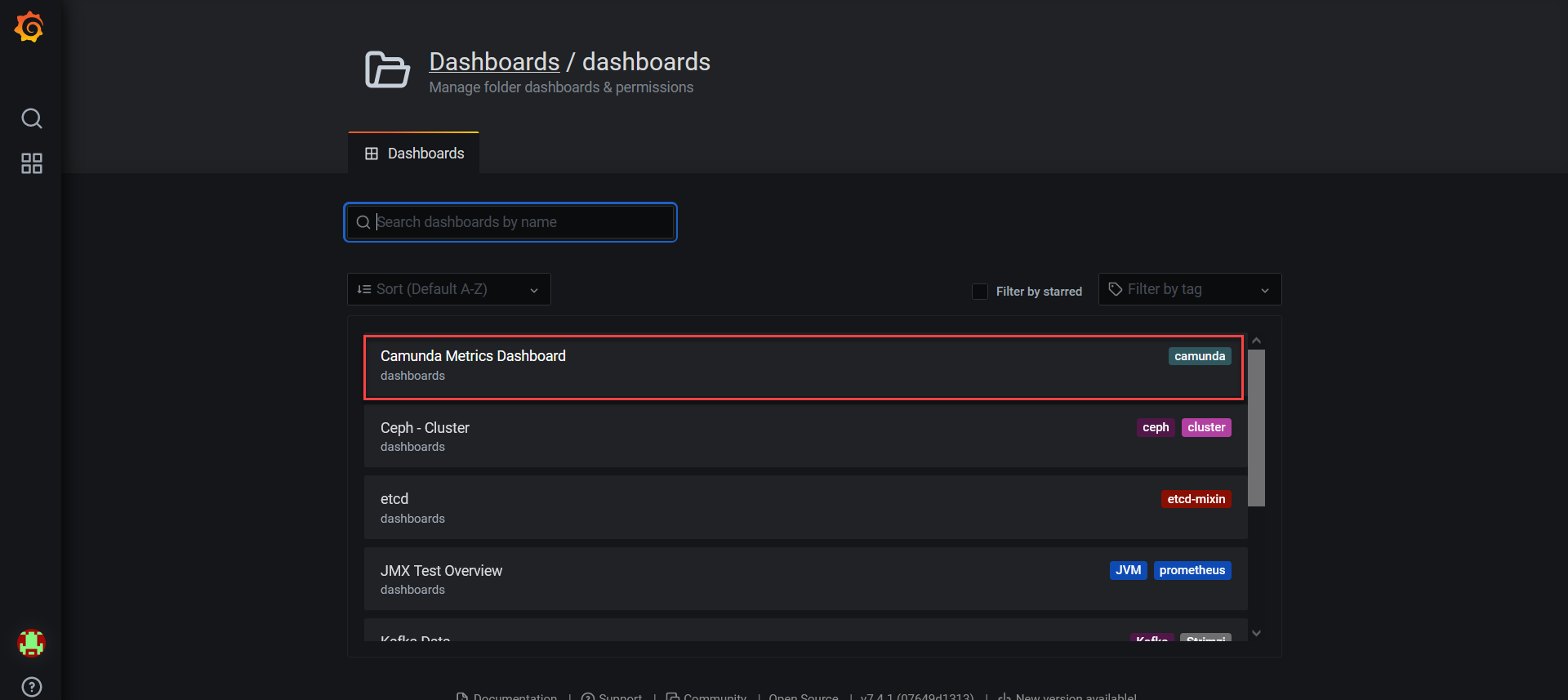Open the Filter by tag dropdown
This screenshot has height=700, width=1568.
pyautogui.click(x=1190, y=289)
